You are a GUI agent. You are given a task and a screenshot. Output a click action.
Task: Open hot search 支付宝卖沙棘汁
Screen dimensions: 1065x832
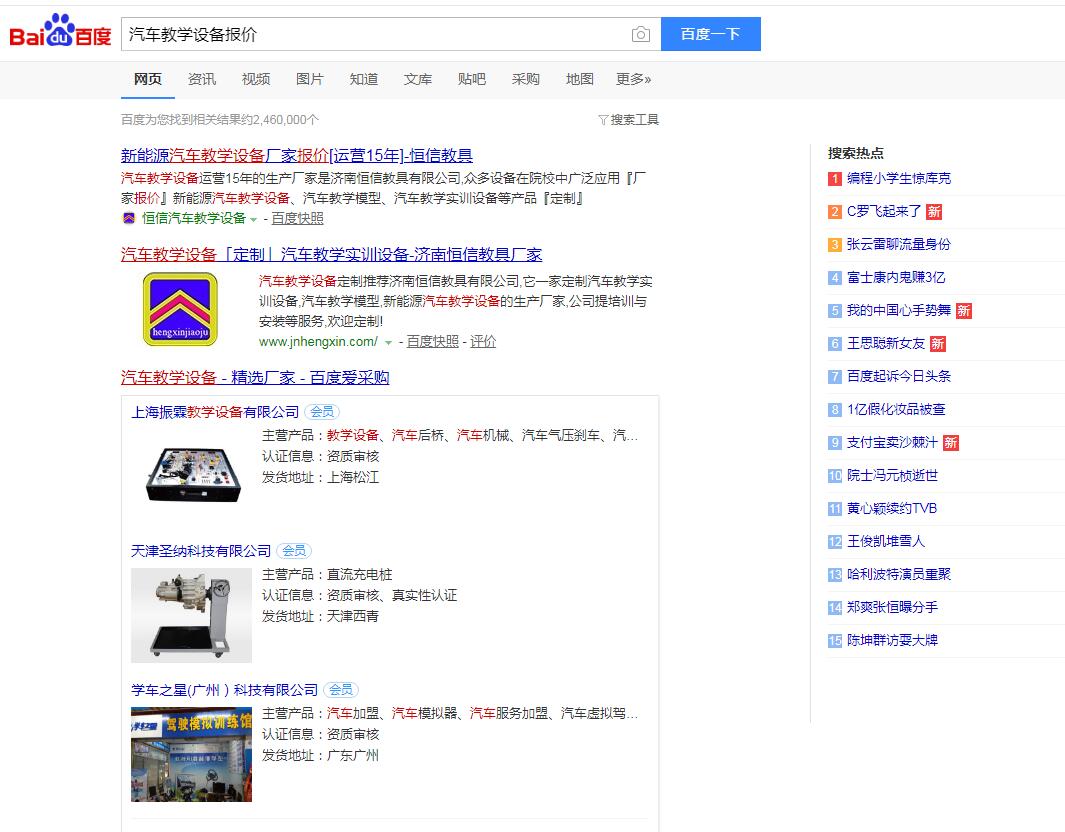(892, 442)
